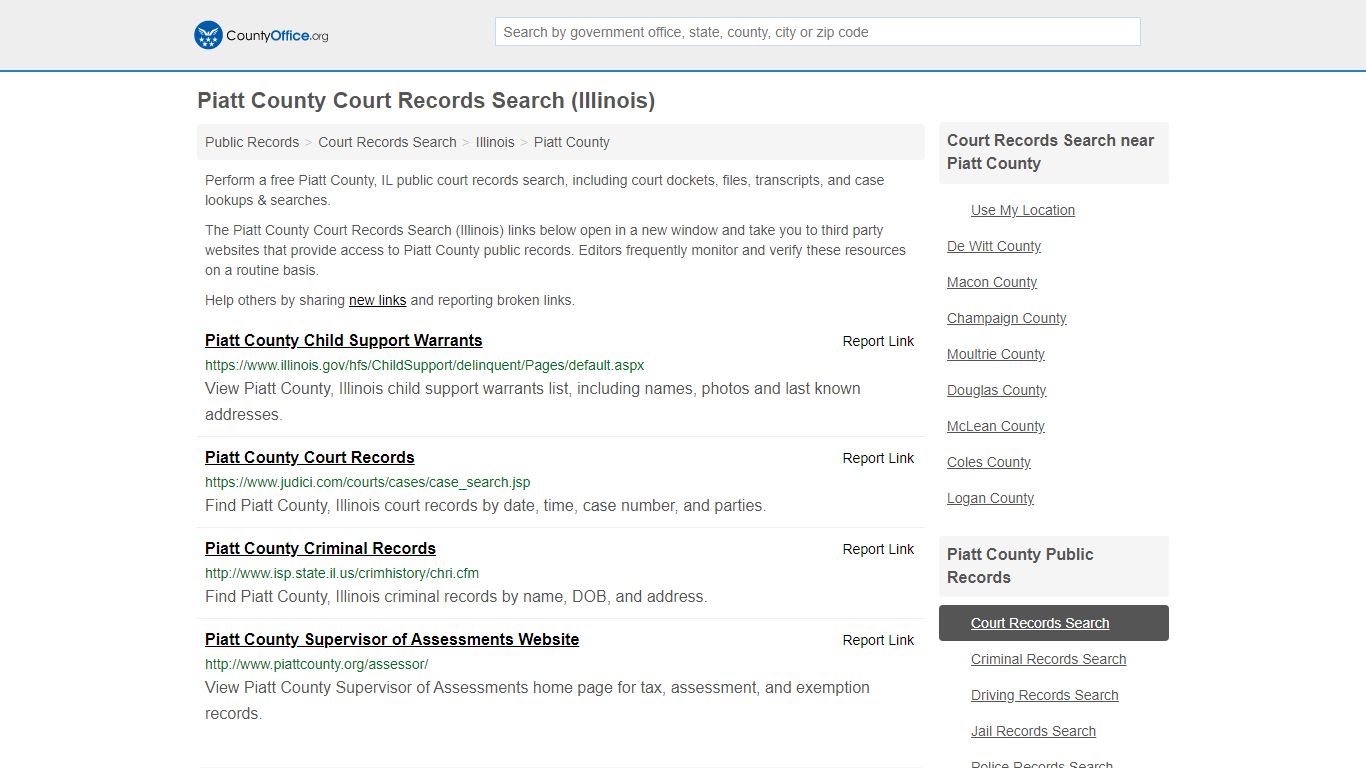Focus the government office search field
Viewport: 1366px width, 768px height.
[x=817, y=32]
